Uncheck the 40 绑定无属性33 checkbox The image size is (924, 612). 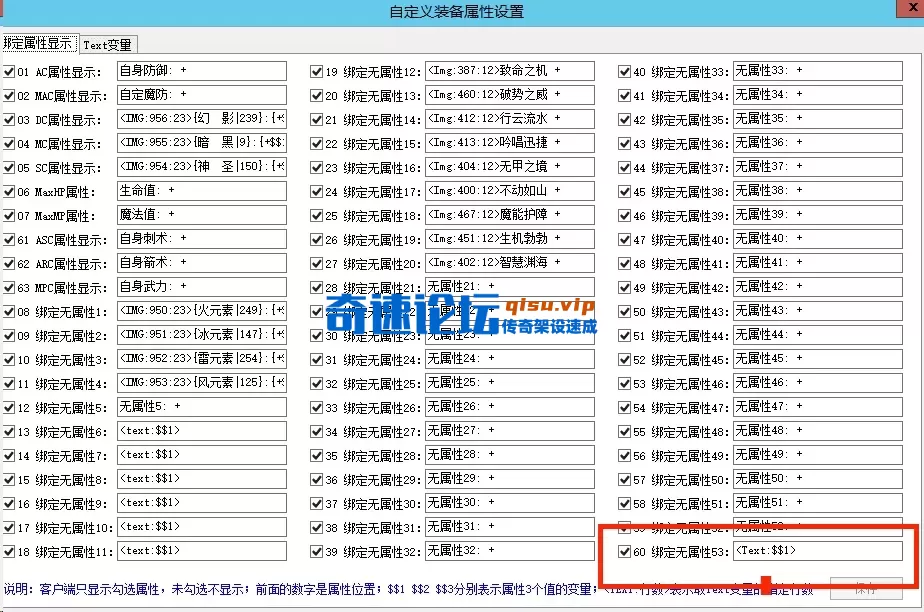(x=625, y=72)
